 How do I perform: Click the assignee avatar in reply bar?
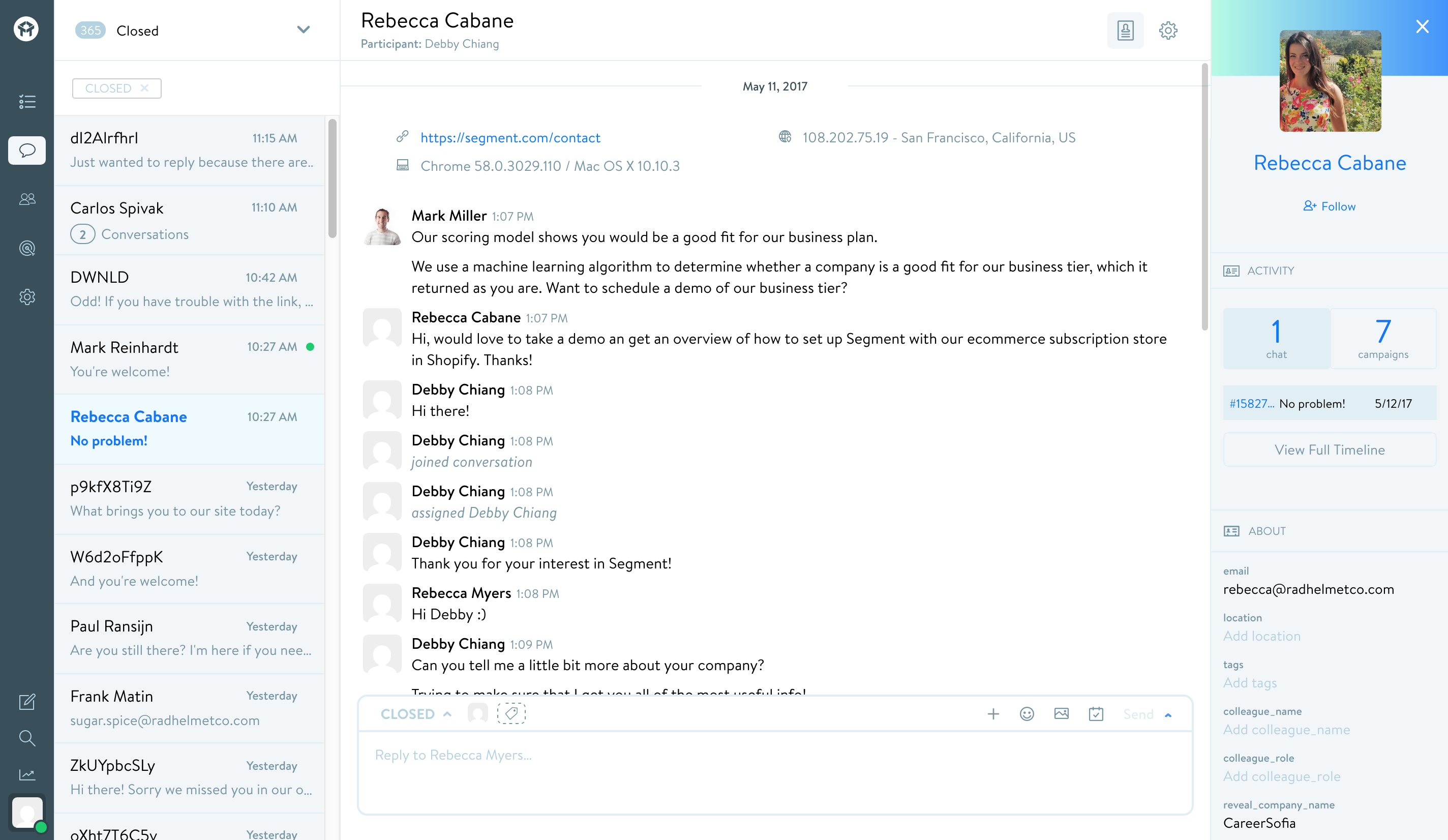[x=477, y=713]
